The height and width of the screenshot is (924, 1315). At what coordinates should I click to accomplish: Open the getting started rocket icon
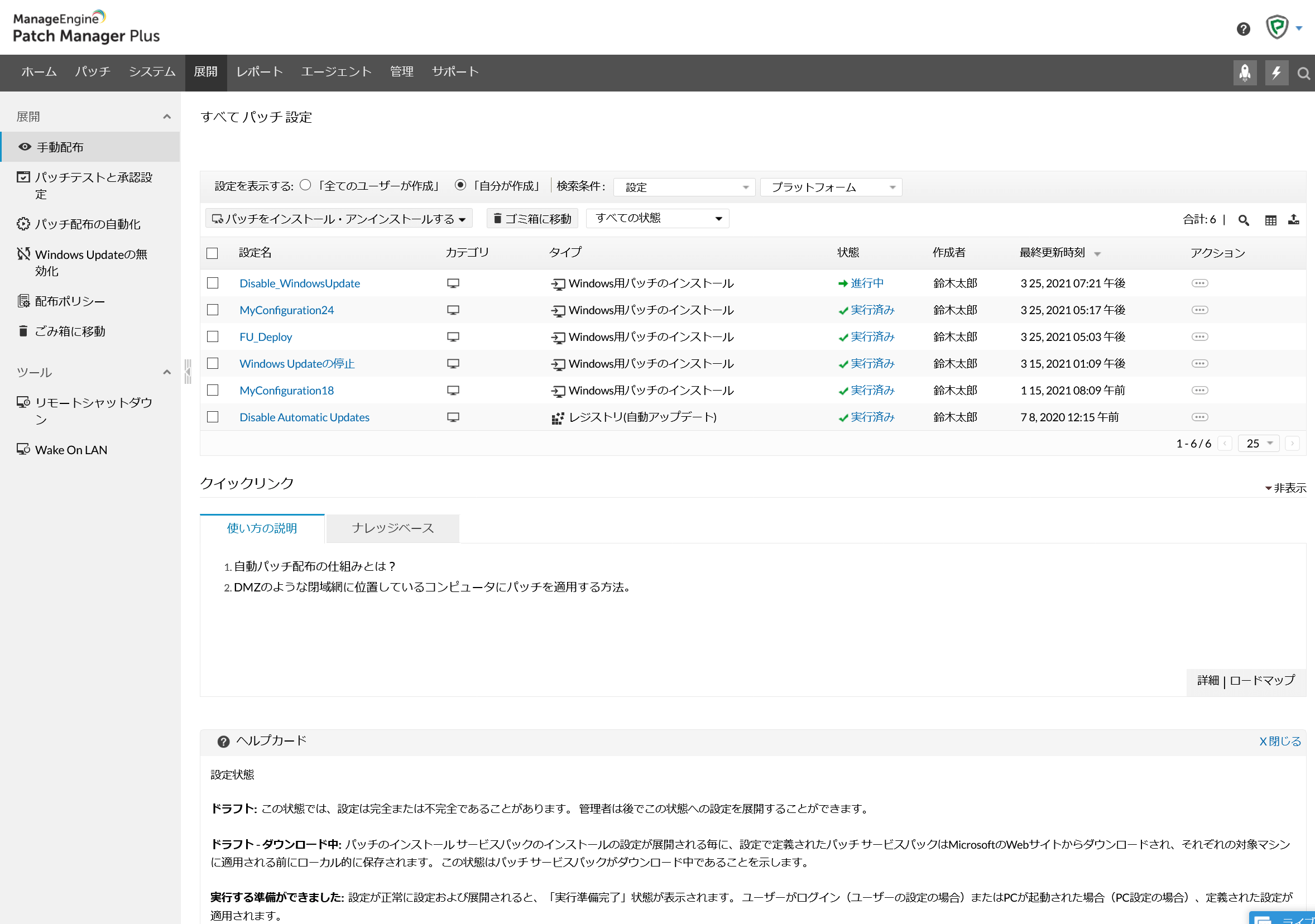coord(1246,72)
